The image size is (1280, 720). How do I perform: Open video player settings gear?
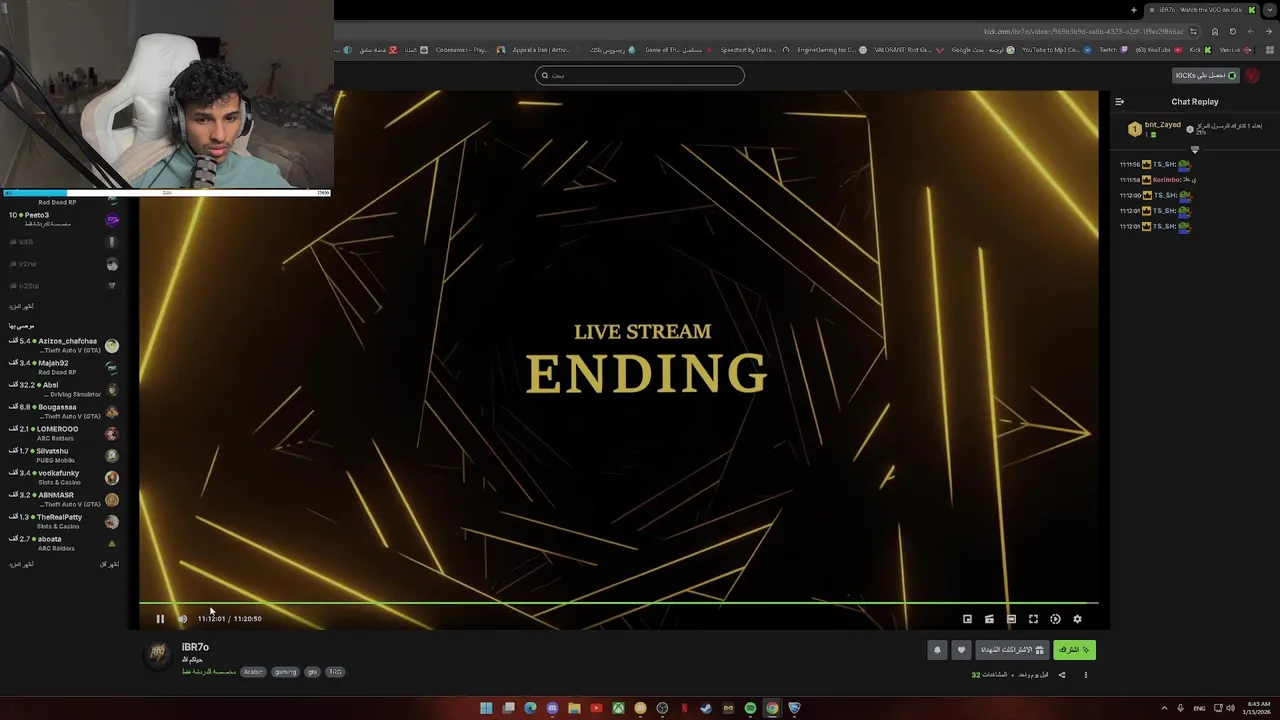(x=1077, y=619)
